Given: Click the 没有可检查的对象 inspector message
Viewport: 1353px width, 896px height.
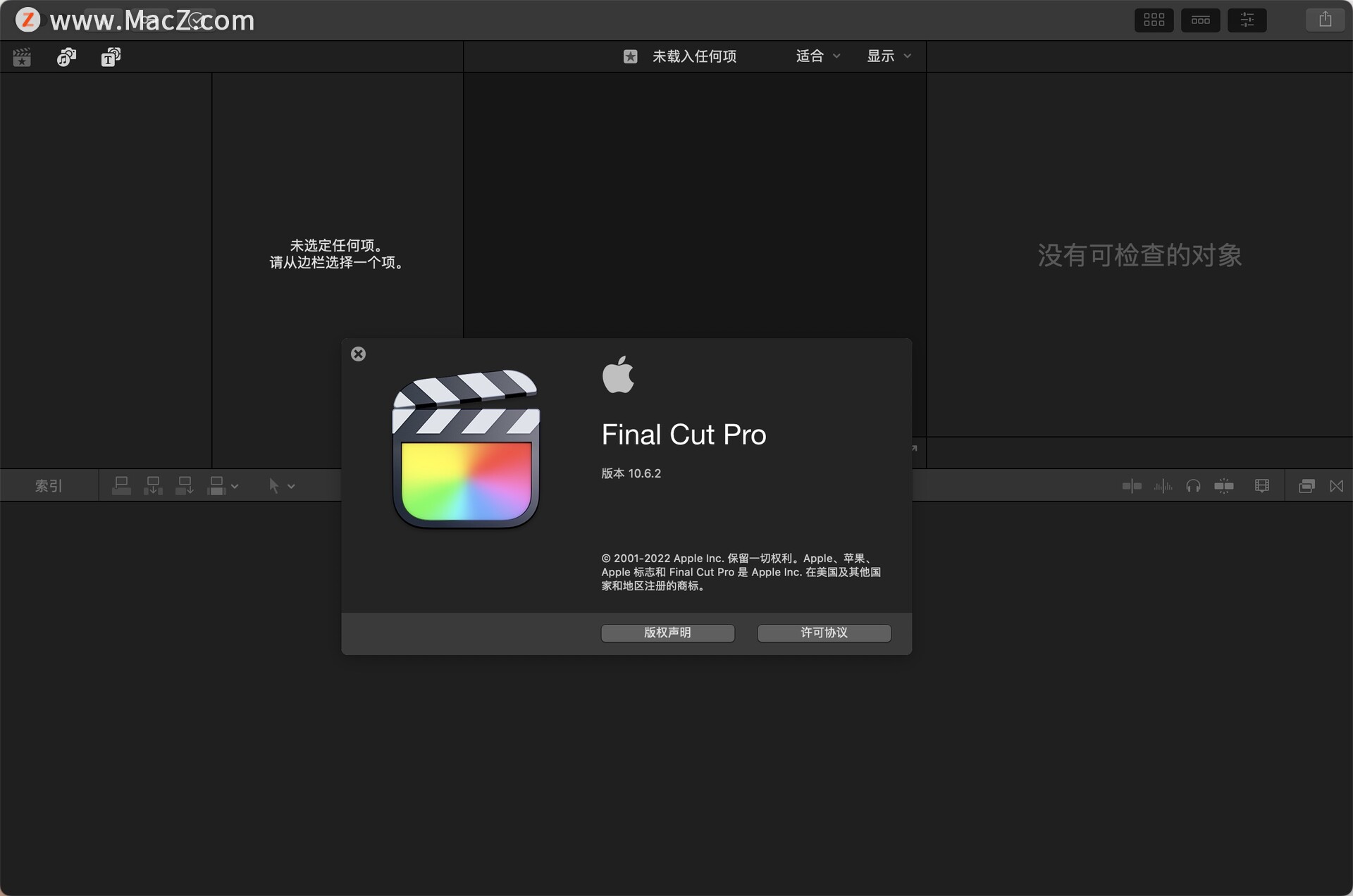Looking at the screenshot, I should pos(1139,255).
